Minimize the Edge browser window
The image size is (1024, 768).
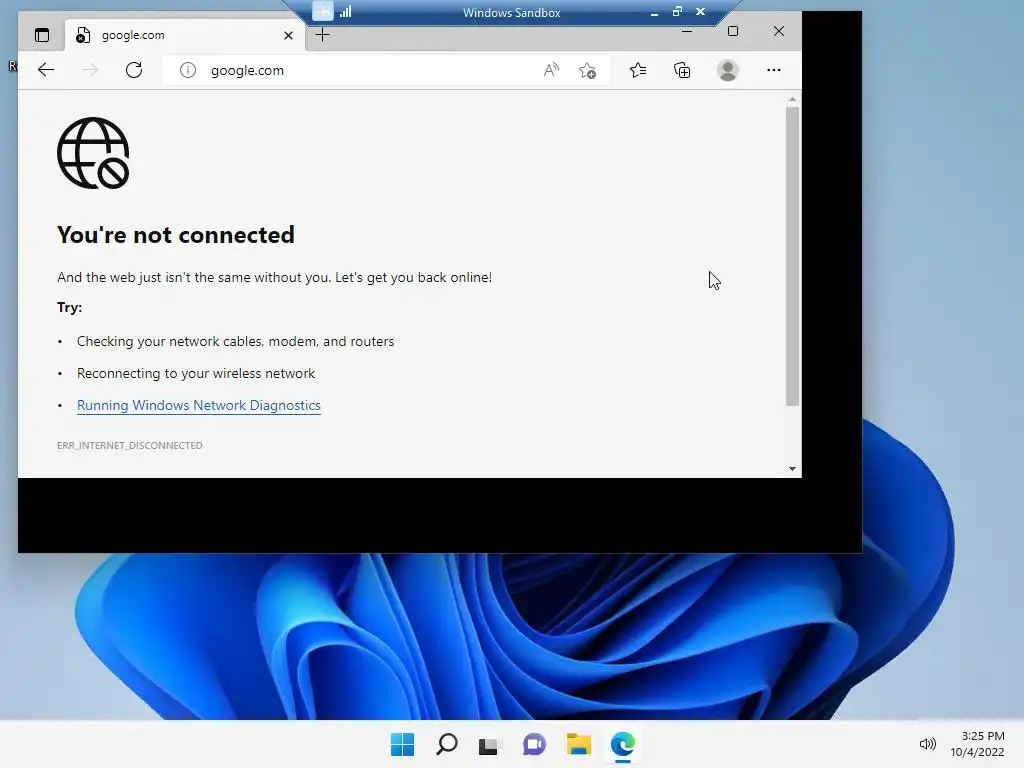[x=687, y=31]
